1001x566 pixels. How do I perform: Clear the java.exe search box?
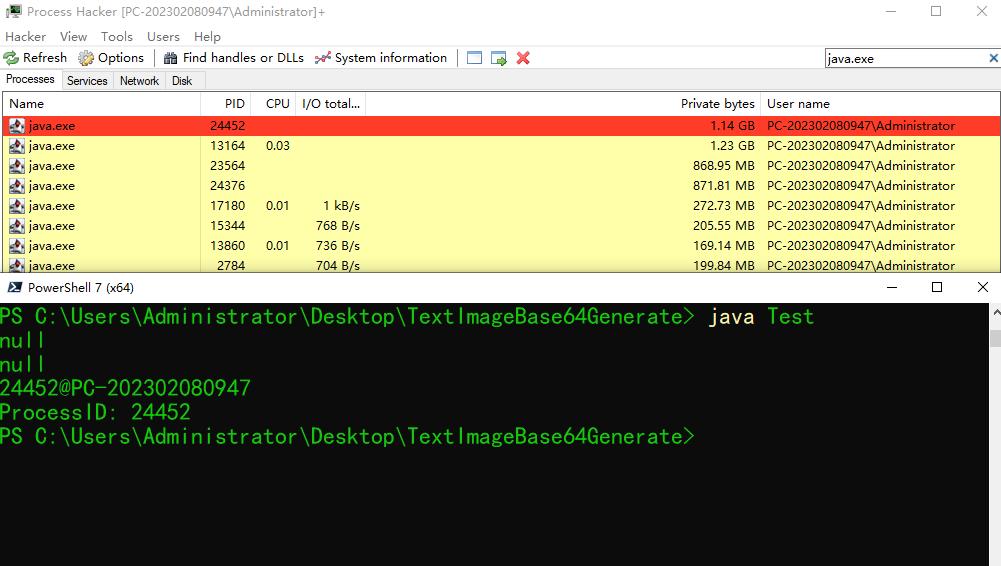[x=993, y=58]
